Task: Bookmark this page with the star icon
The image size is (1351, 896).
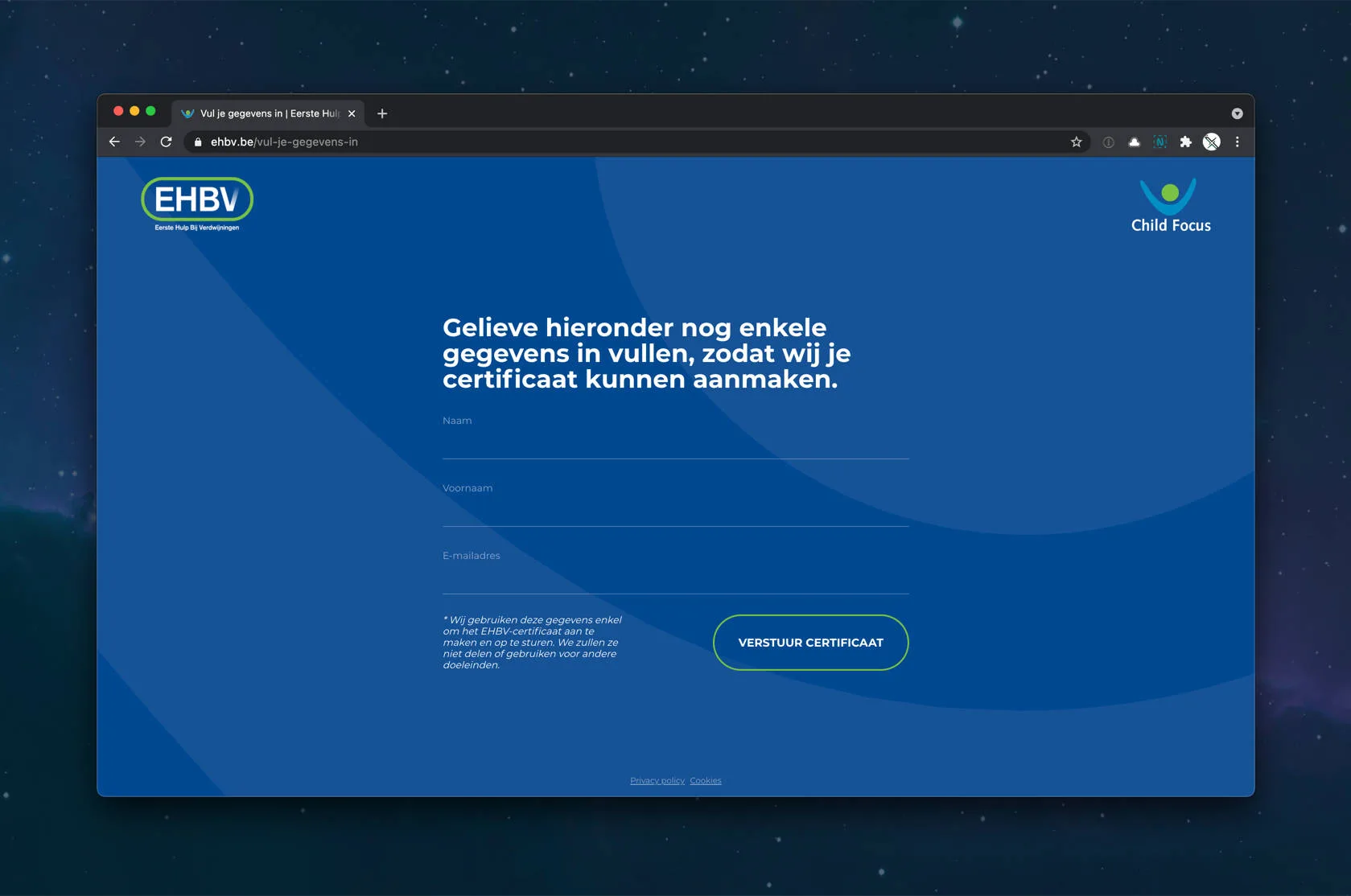Action: tap(1076, 142)
